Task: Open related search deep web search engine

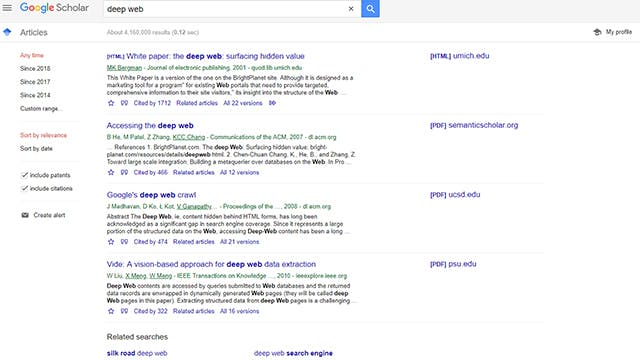Action: (293, 353)
